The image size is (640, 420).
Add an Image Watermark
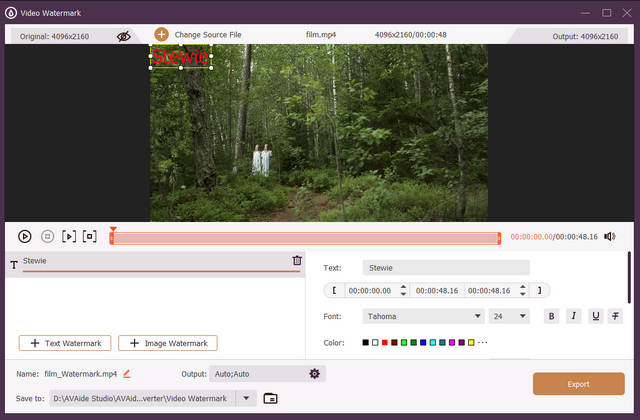(168, 343)
